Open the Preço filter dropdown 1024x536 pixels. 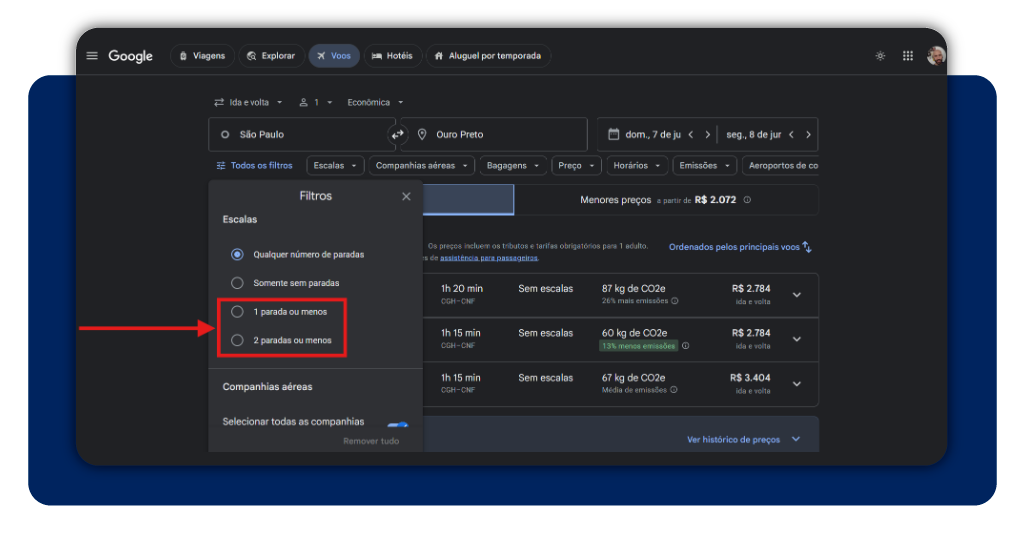coord(576,166)
